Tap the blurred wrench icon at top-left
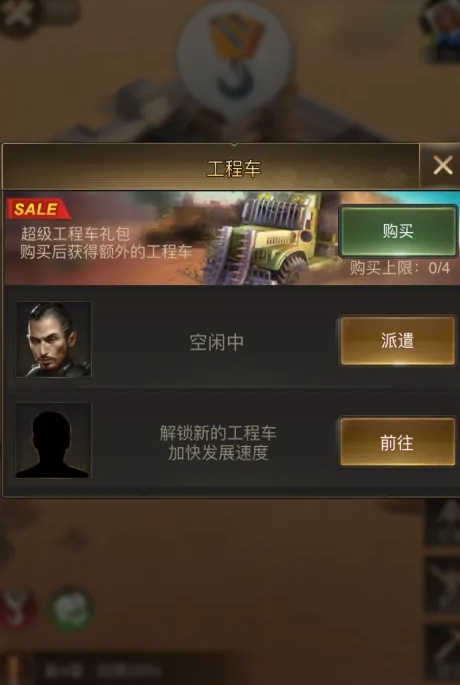The width and height of the screenshot is (460, 685). tap(18, 15)
